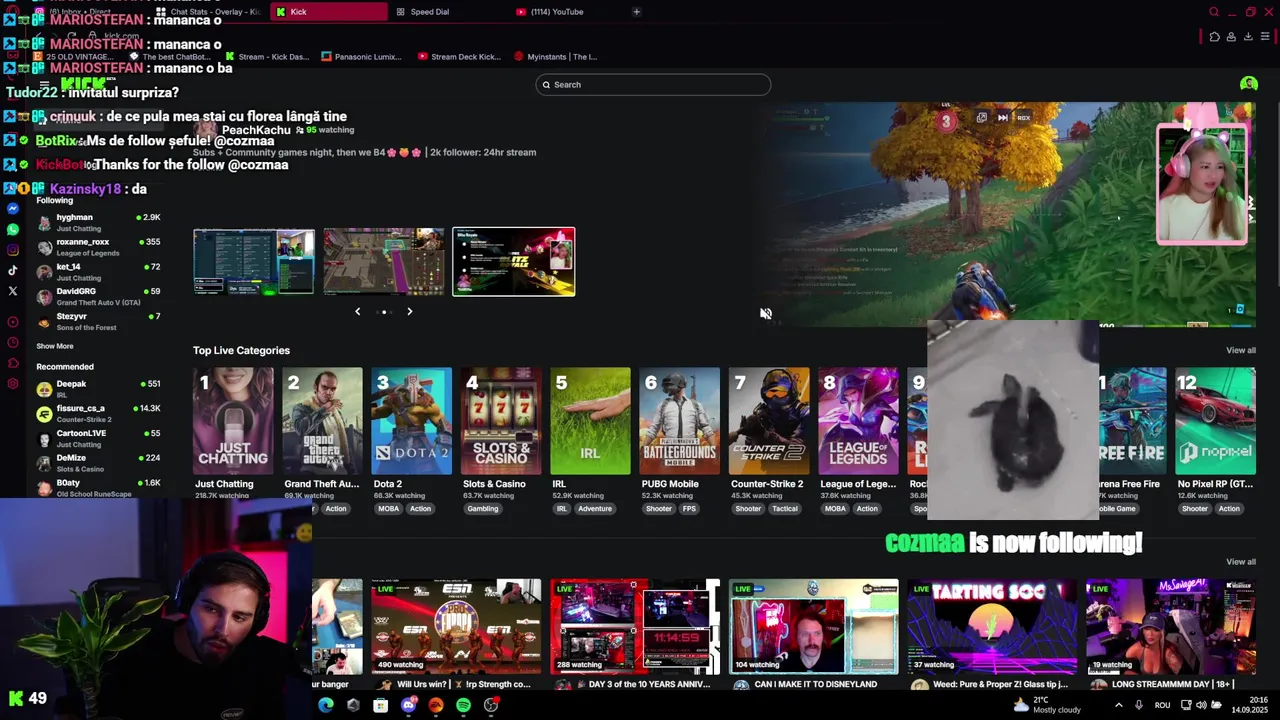
Task: Click the RGX button on stream preview
Action: 1023,117
